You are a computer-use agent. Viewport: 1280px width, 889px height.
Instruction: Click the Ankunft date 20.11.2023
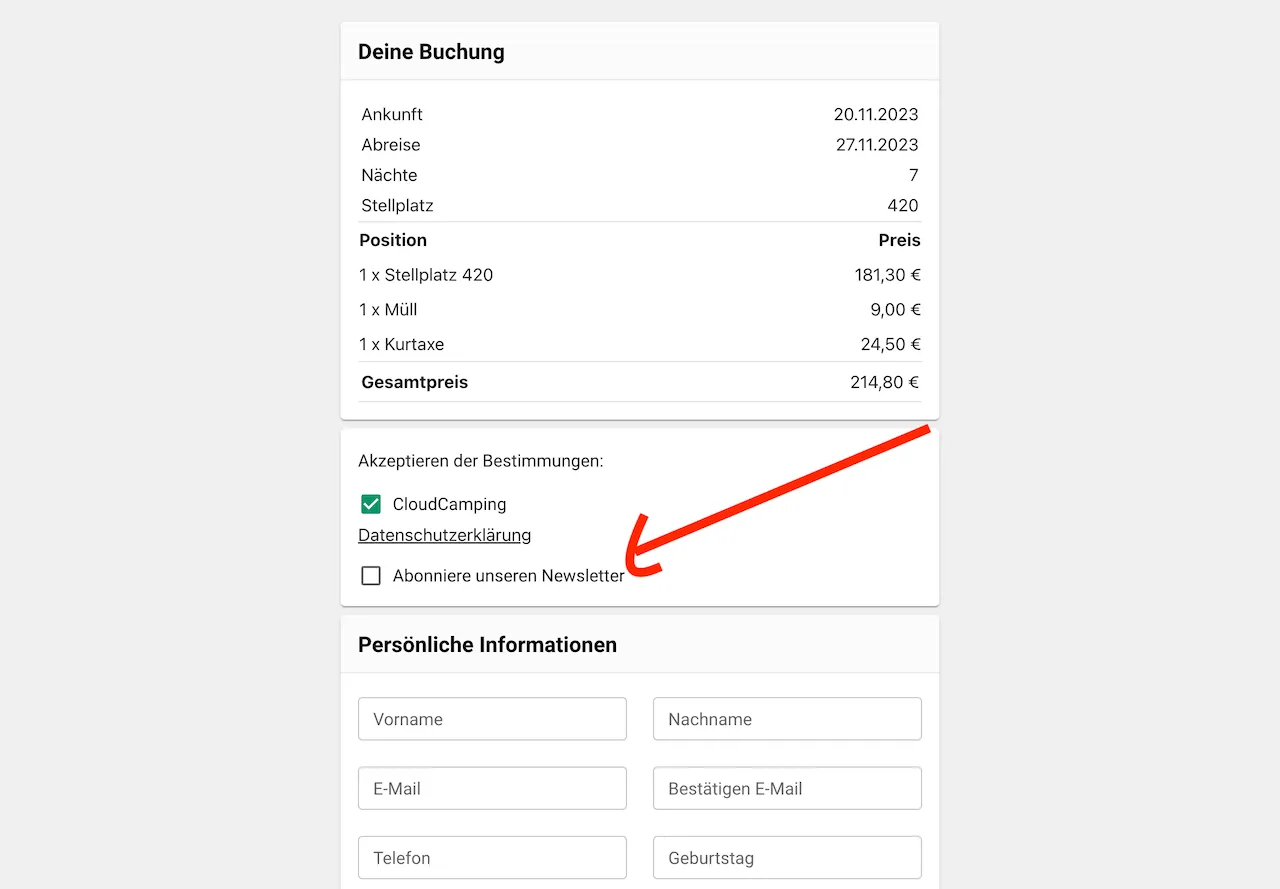pos(876,114)
